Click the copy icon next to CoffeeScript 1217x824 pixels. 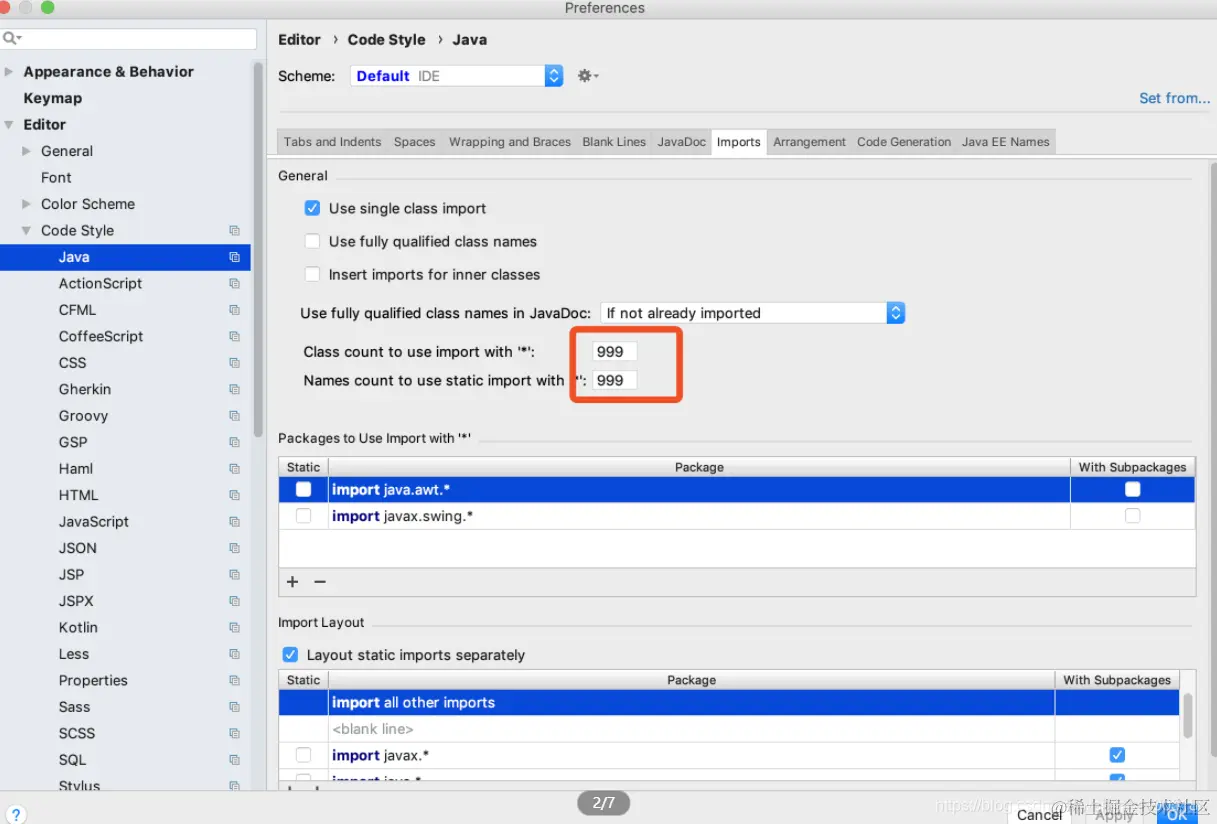coord(234,337)
